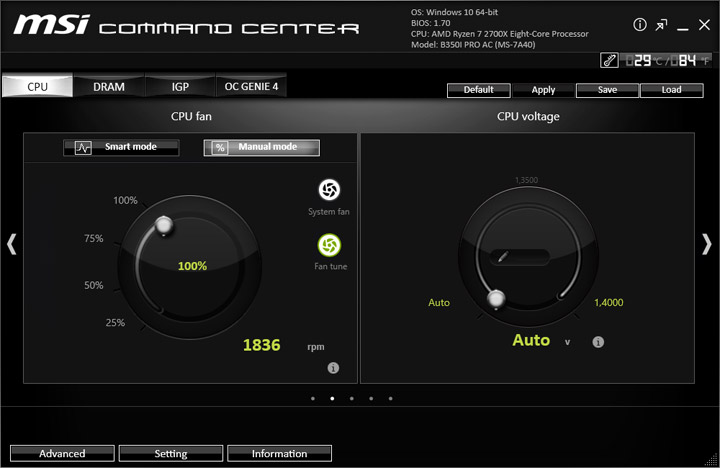This screenshot has height=468, width=720.
Task: Switch to the CPU tab
Action: click(38, 86)
